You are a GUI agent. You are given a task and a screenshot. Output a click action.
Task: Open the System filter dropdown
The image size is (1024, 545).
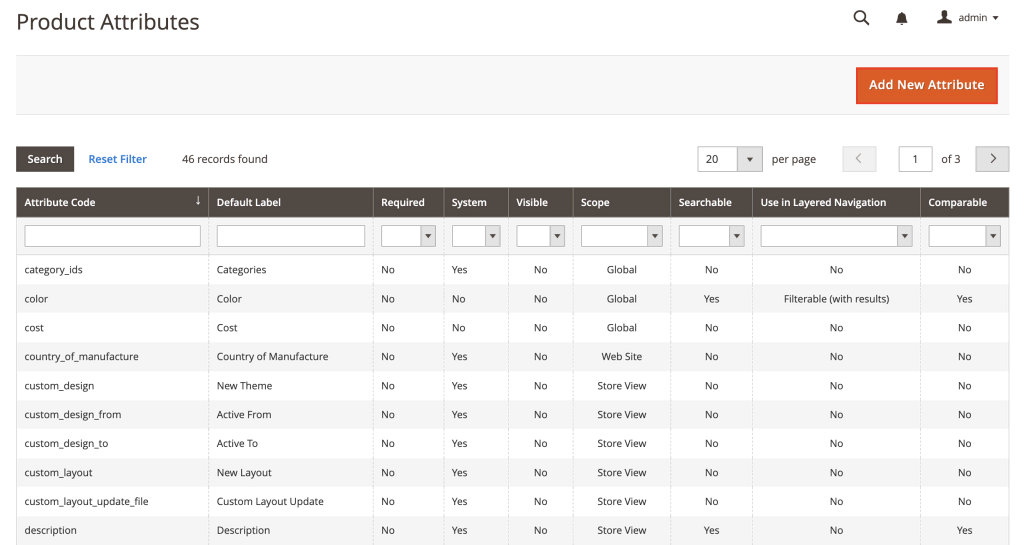click(x=476, y=236)
